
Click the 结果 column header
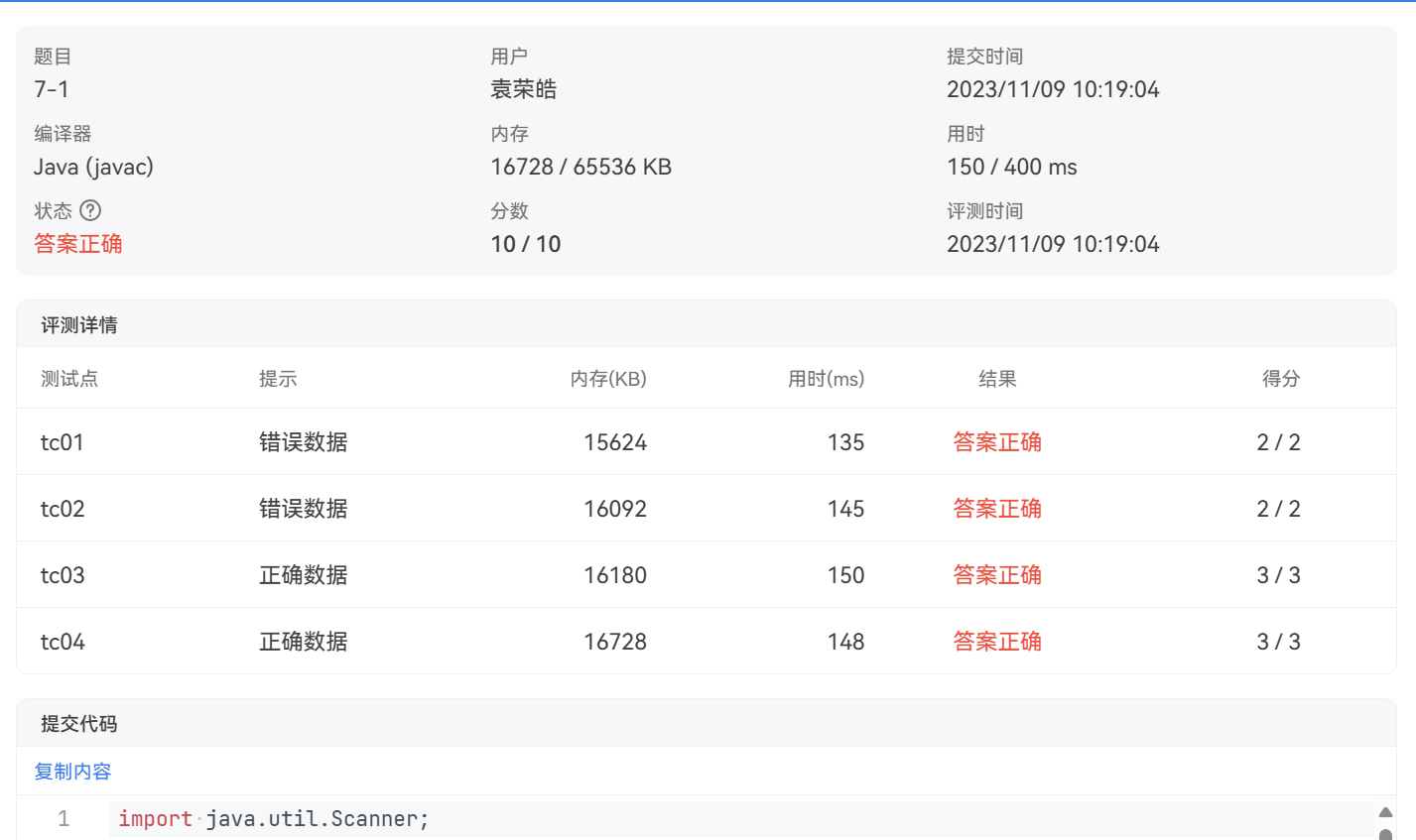click(997, 379)
